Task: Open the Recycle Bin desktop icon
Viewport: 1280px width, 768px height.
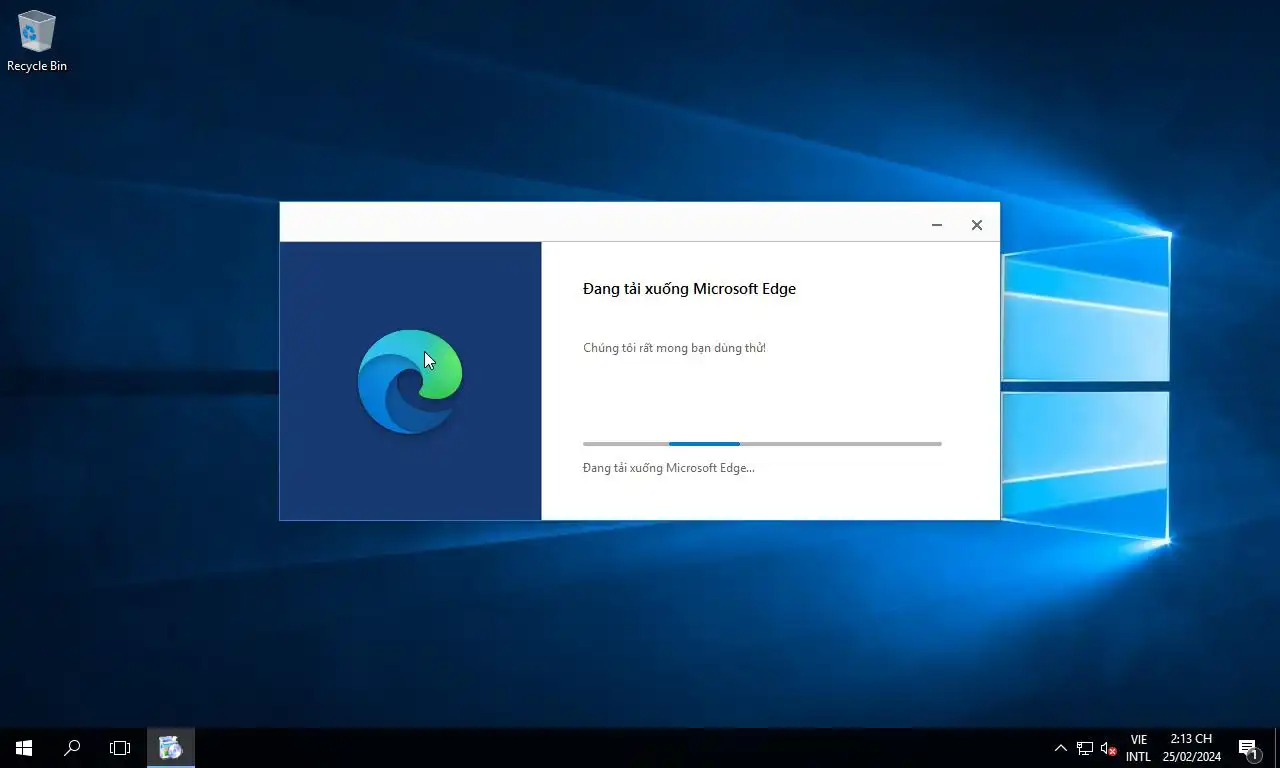Action: click(37, 40)
